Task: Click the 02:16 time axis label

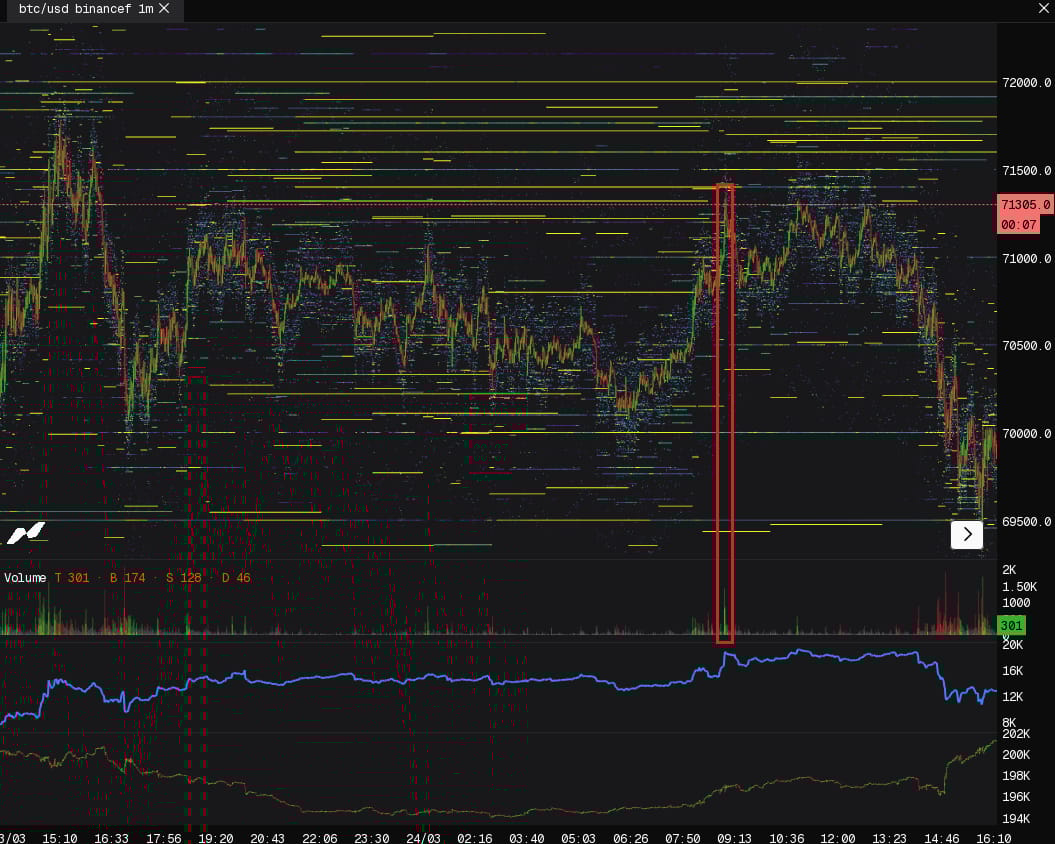Action: click(475, 838)
